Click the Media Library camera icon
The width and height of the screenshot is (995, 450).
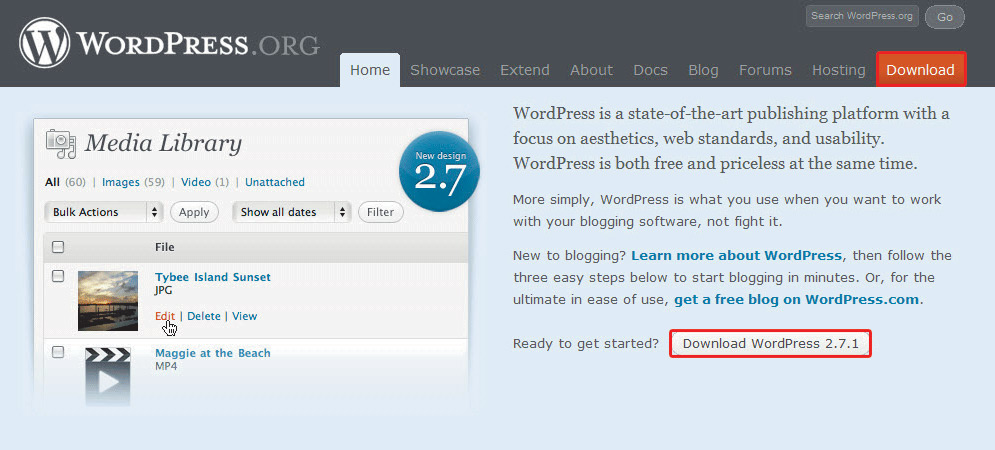[61, 144]
